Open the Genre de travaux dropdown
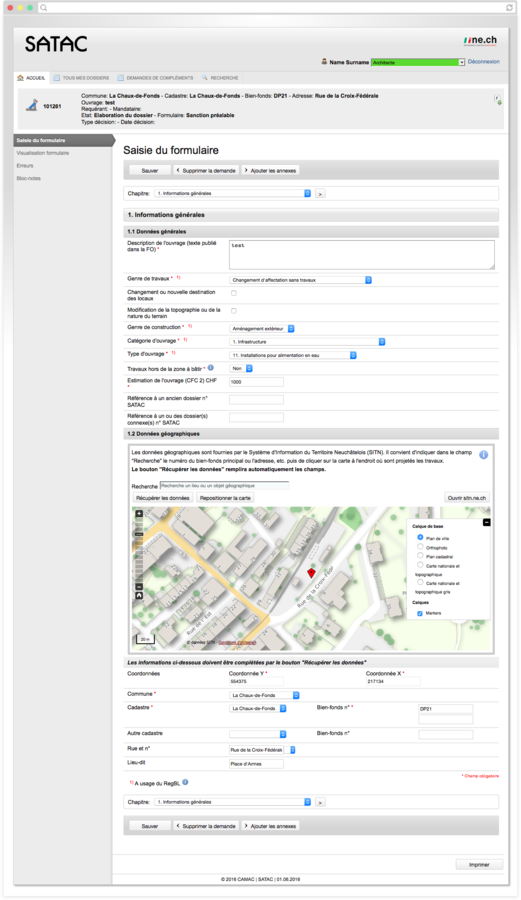The height and width of the screenshot is (900, 521). 301,280
